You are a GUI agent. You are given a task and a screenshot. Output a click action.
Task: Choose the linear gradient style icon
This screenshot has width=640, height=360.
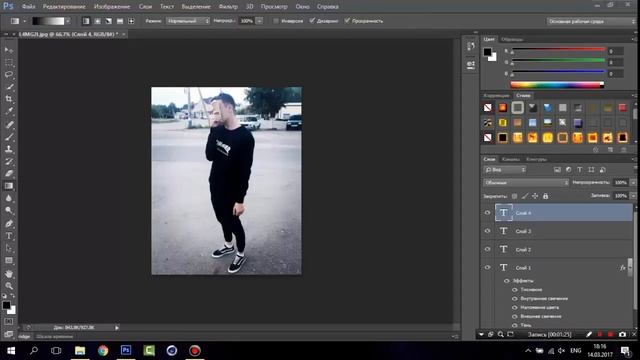click(86, 21)
